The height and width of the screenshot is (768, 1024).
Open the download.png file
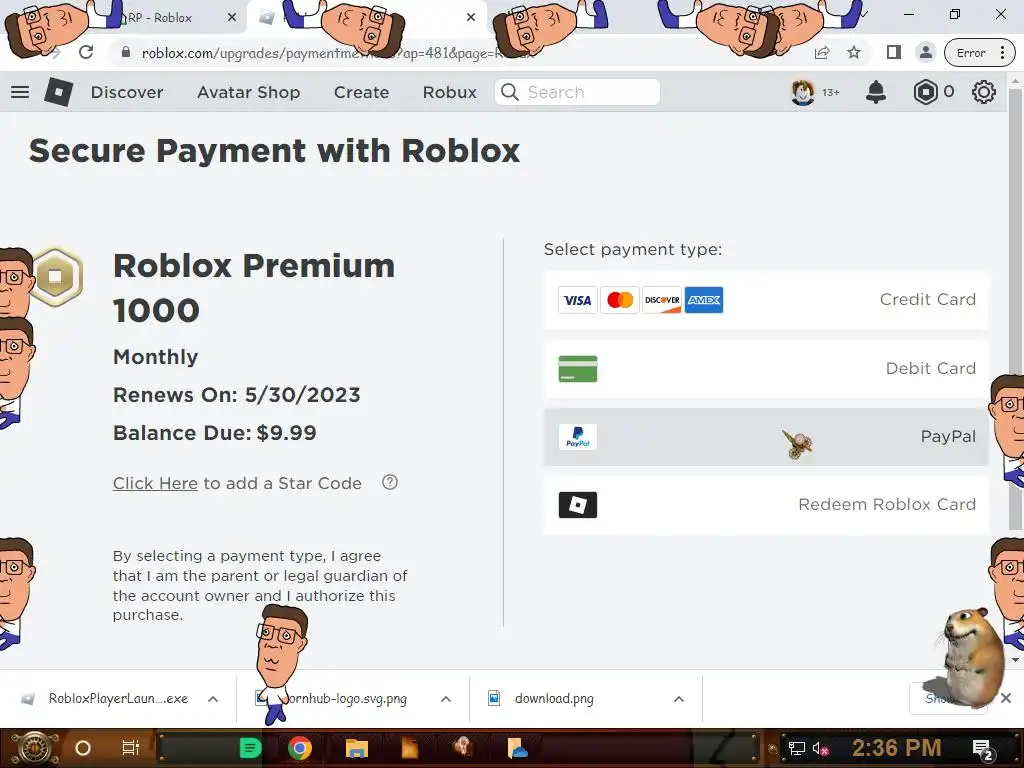coord(554,699)
